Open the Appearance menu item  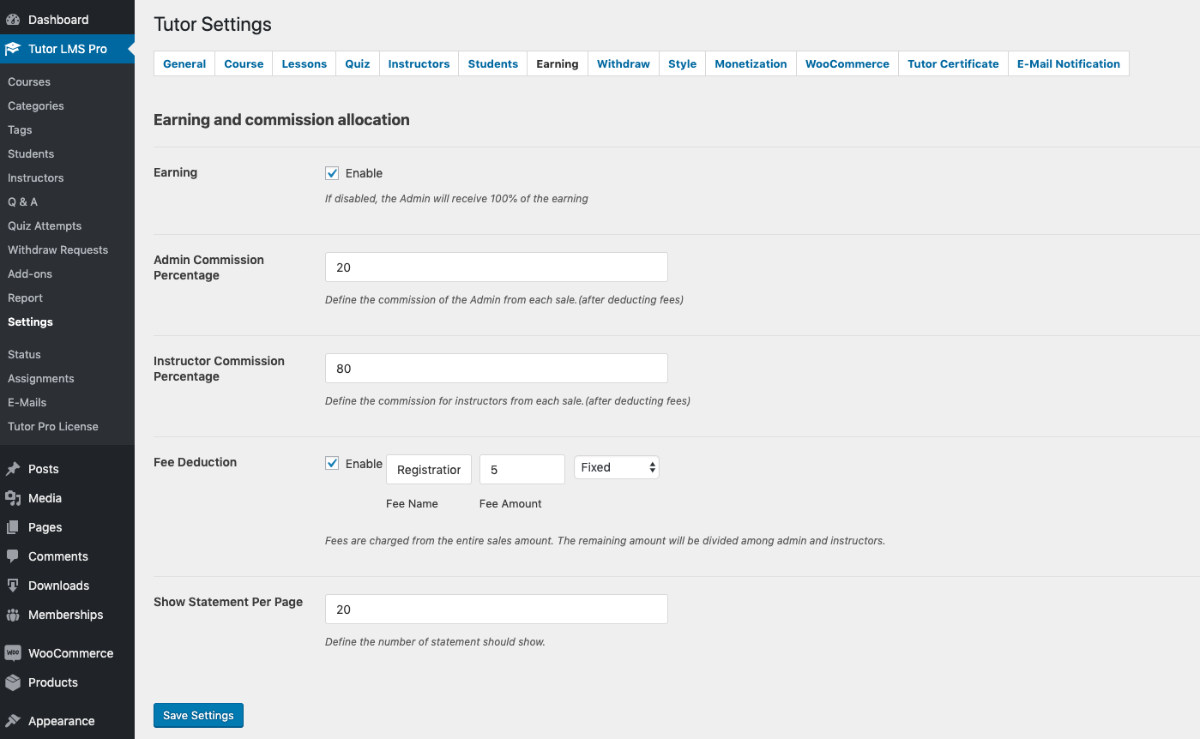tap(67, 721)
